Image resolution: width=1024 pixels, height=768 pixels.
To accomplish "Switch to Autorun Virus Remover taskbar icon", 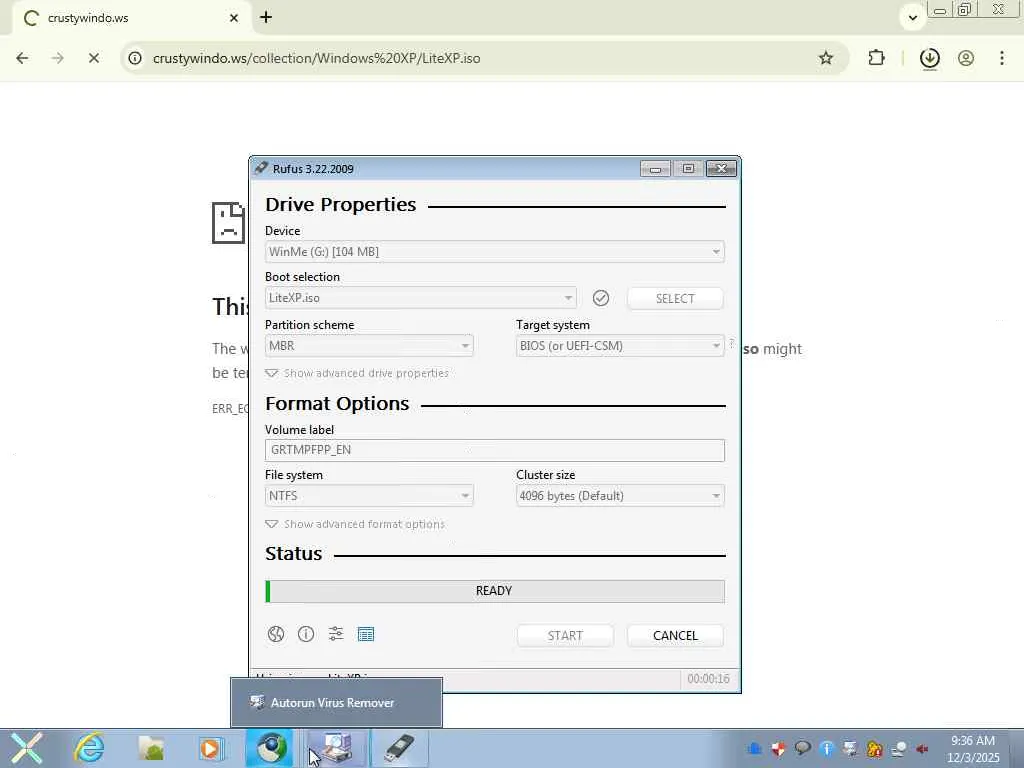I will point(334,748).
